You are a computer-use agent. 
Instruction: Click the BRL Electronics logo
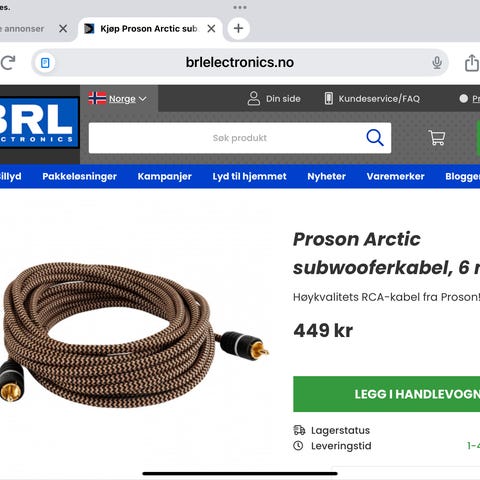(x=39, y=123)
